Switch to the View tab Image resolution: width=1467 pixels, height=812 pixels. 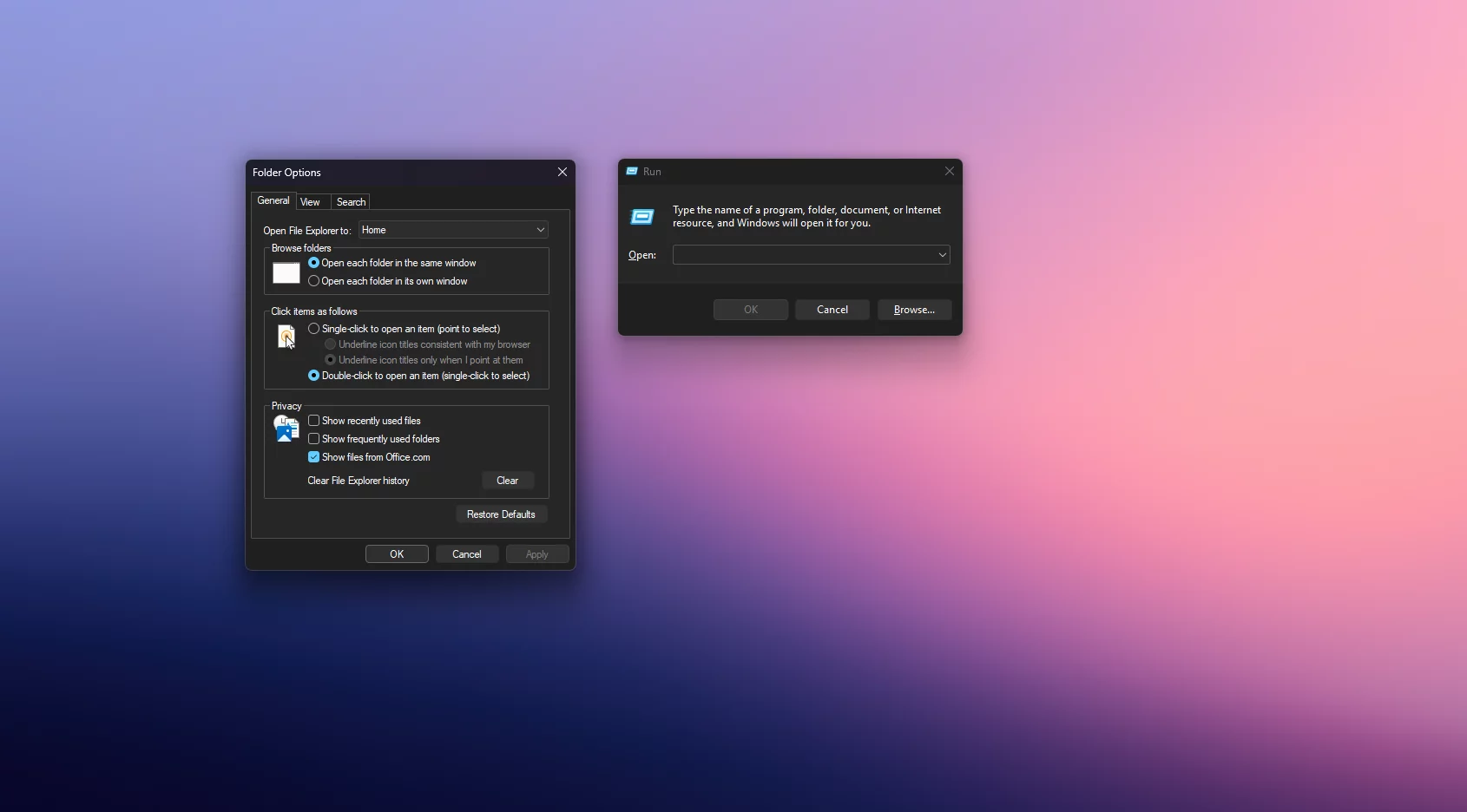[x=310, y=202]
